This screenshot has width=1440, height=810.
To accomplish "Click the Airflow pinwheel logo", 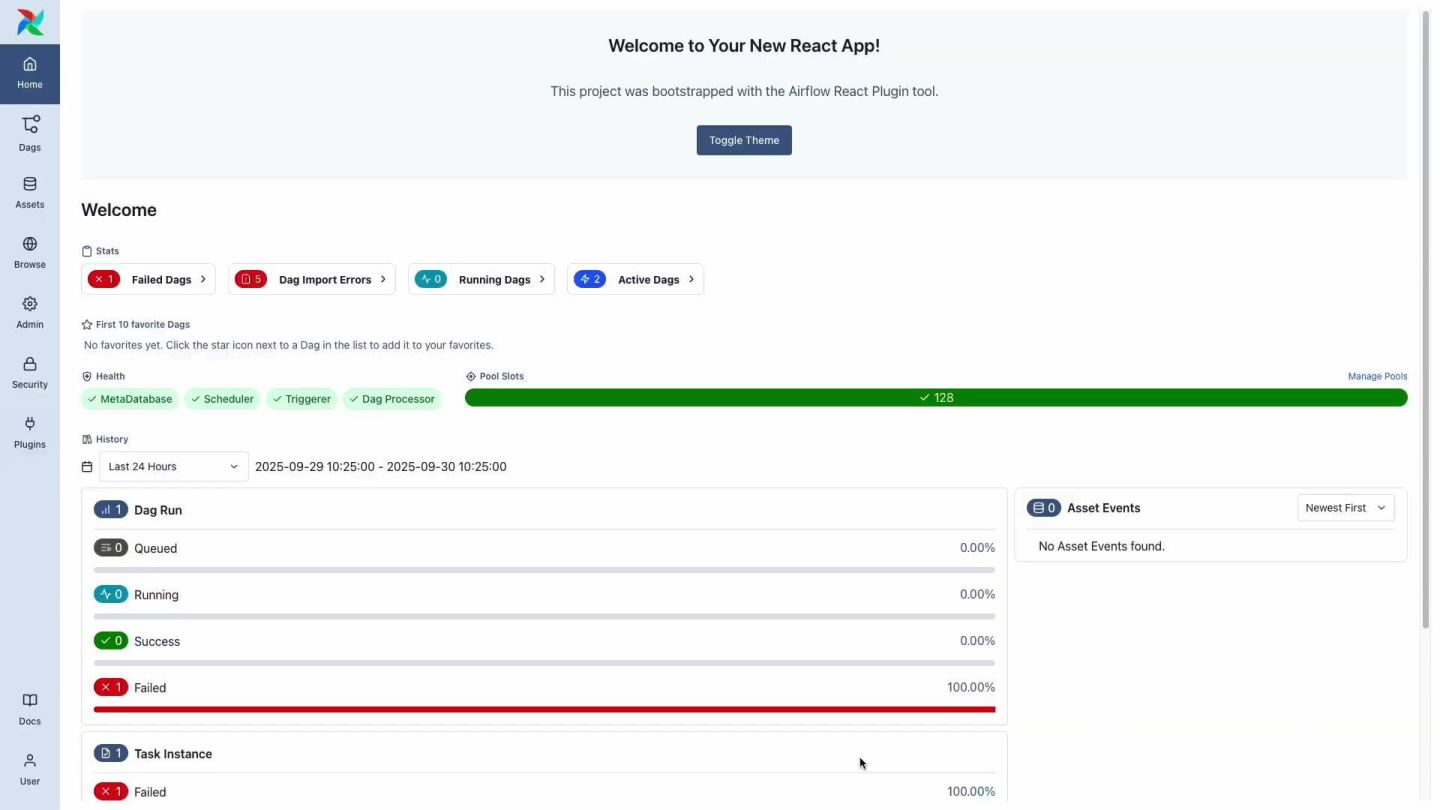I will [x=30, y=22].
